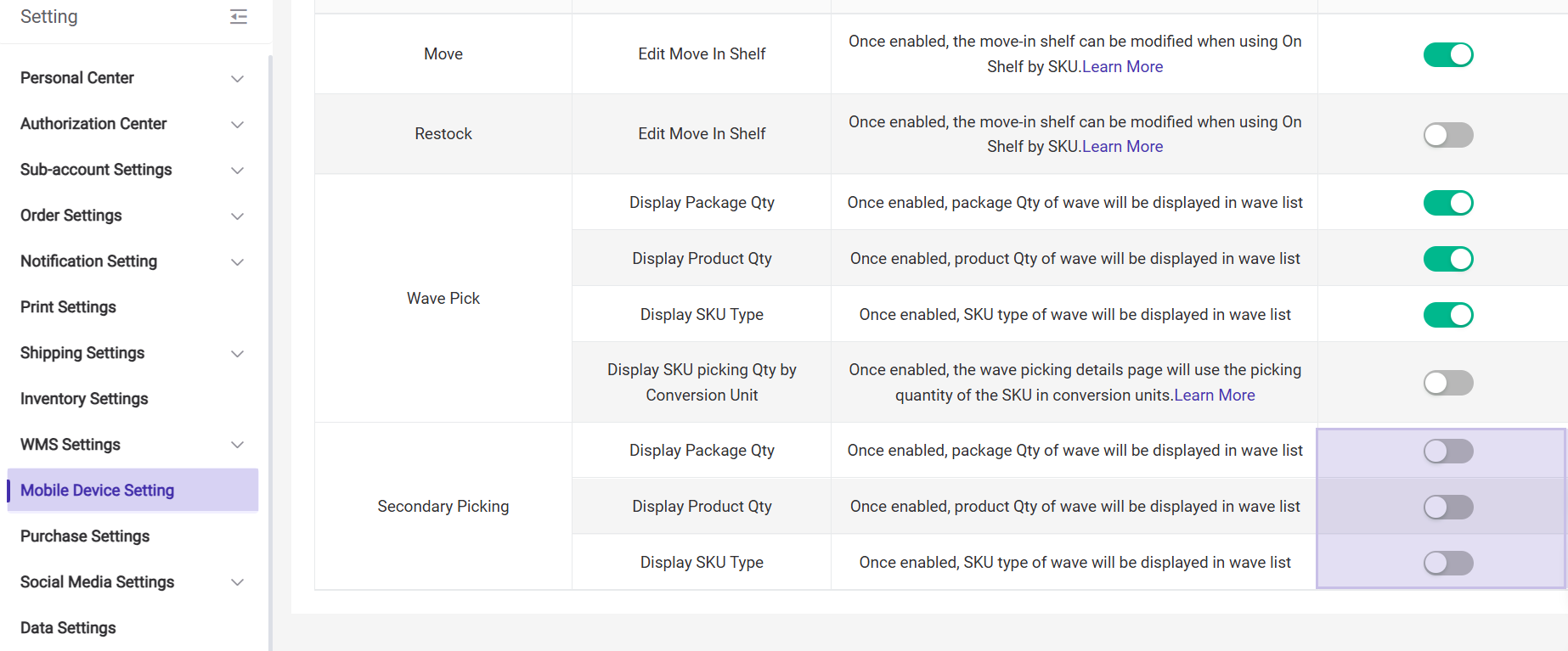1568x651 pixels.
Task: Expand Sub-account Settings chevron arrow
Action: point(238,171)
